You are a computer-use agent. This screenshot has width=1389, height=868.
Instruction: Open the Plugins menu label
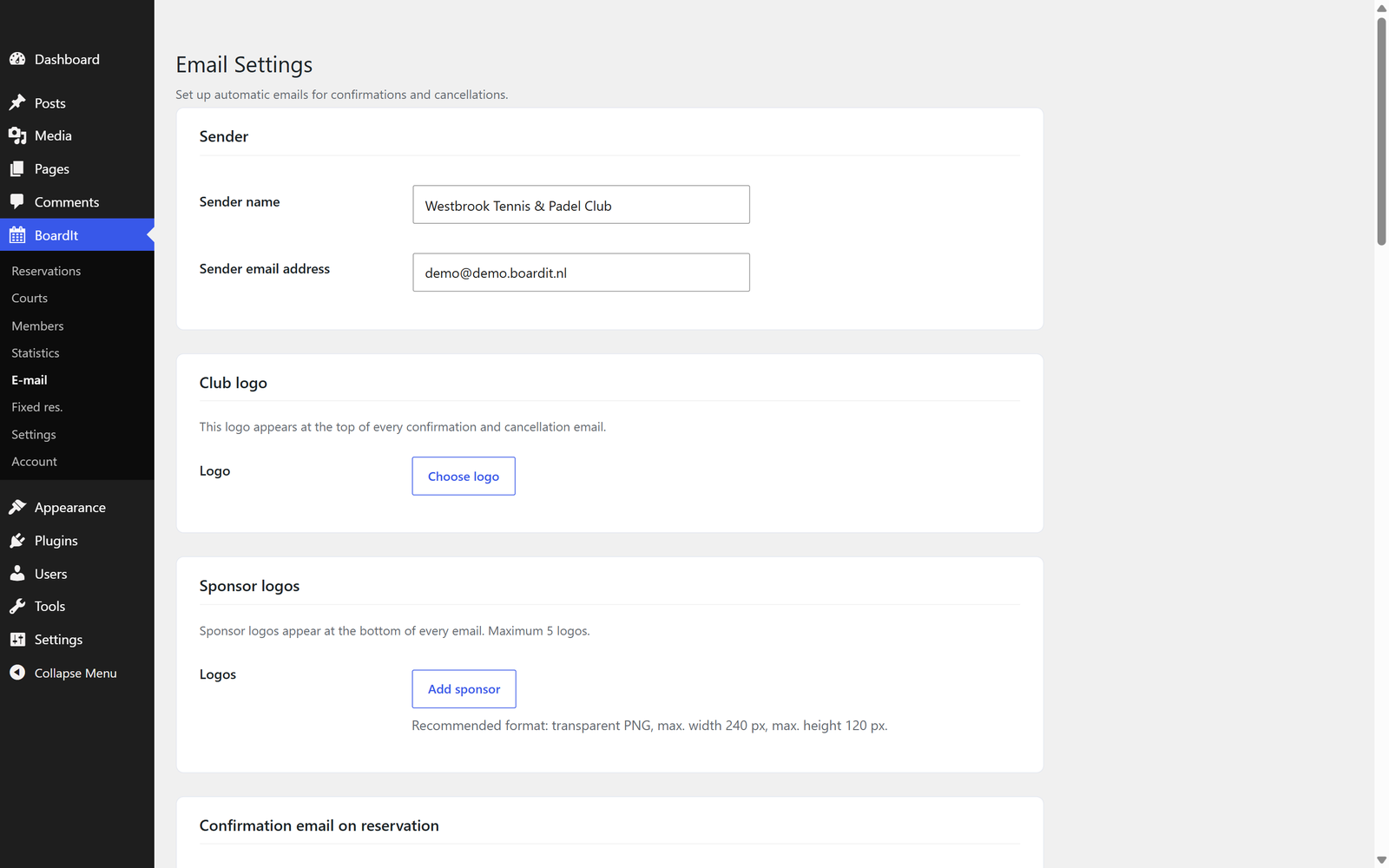point(56,541)
